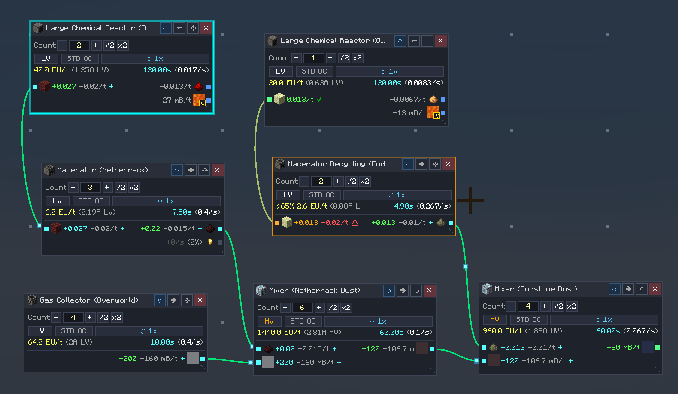Click the end stone input icon in Count 1 Large Chemical Reactor
Screen dimensions: 678x394
click(x=279, y=99)
